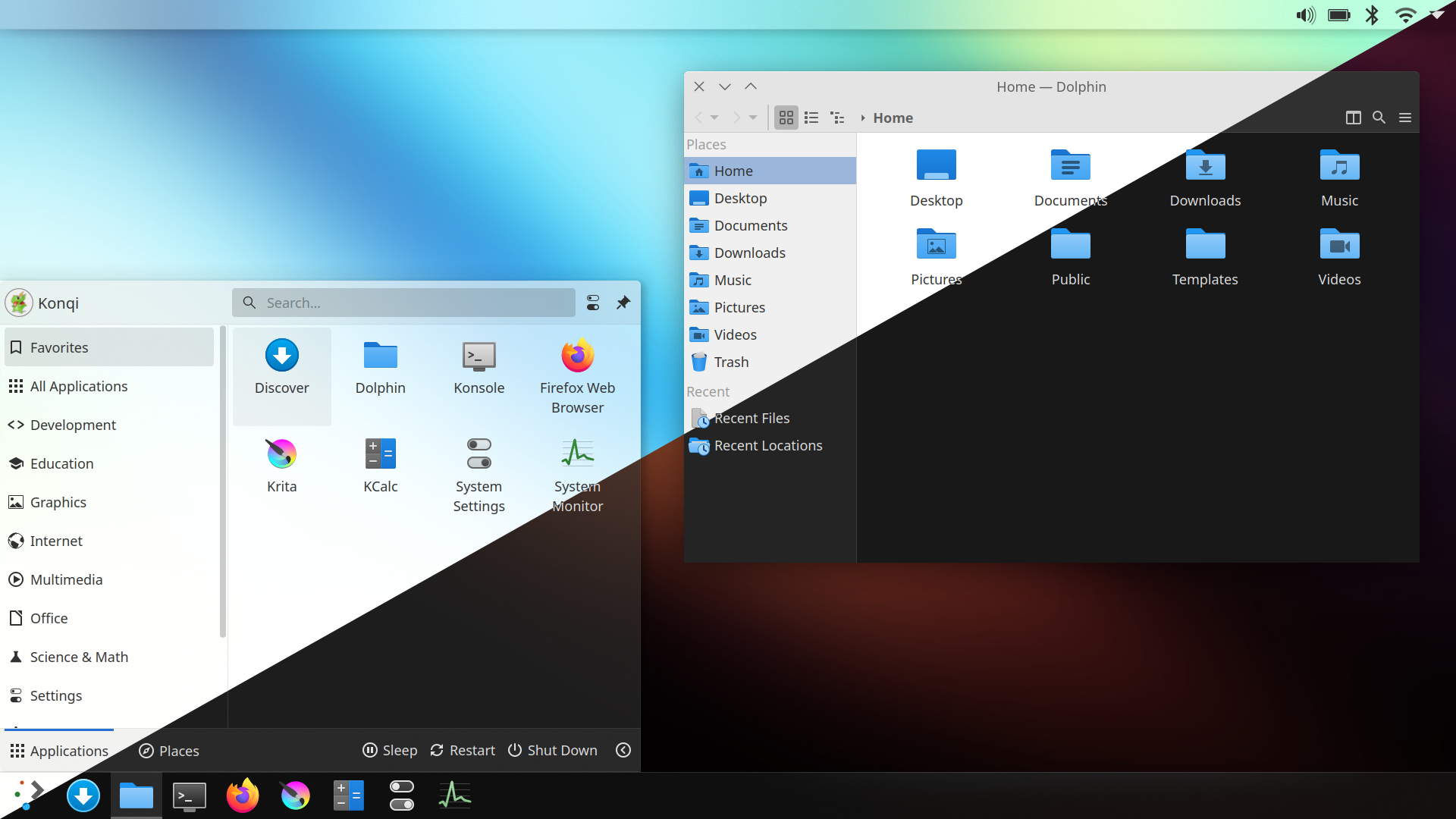Open Recent Files in Dolphin sidebar

pyautogui.click(x=770, y=418)
